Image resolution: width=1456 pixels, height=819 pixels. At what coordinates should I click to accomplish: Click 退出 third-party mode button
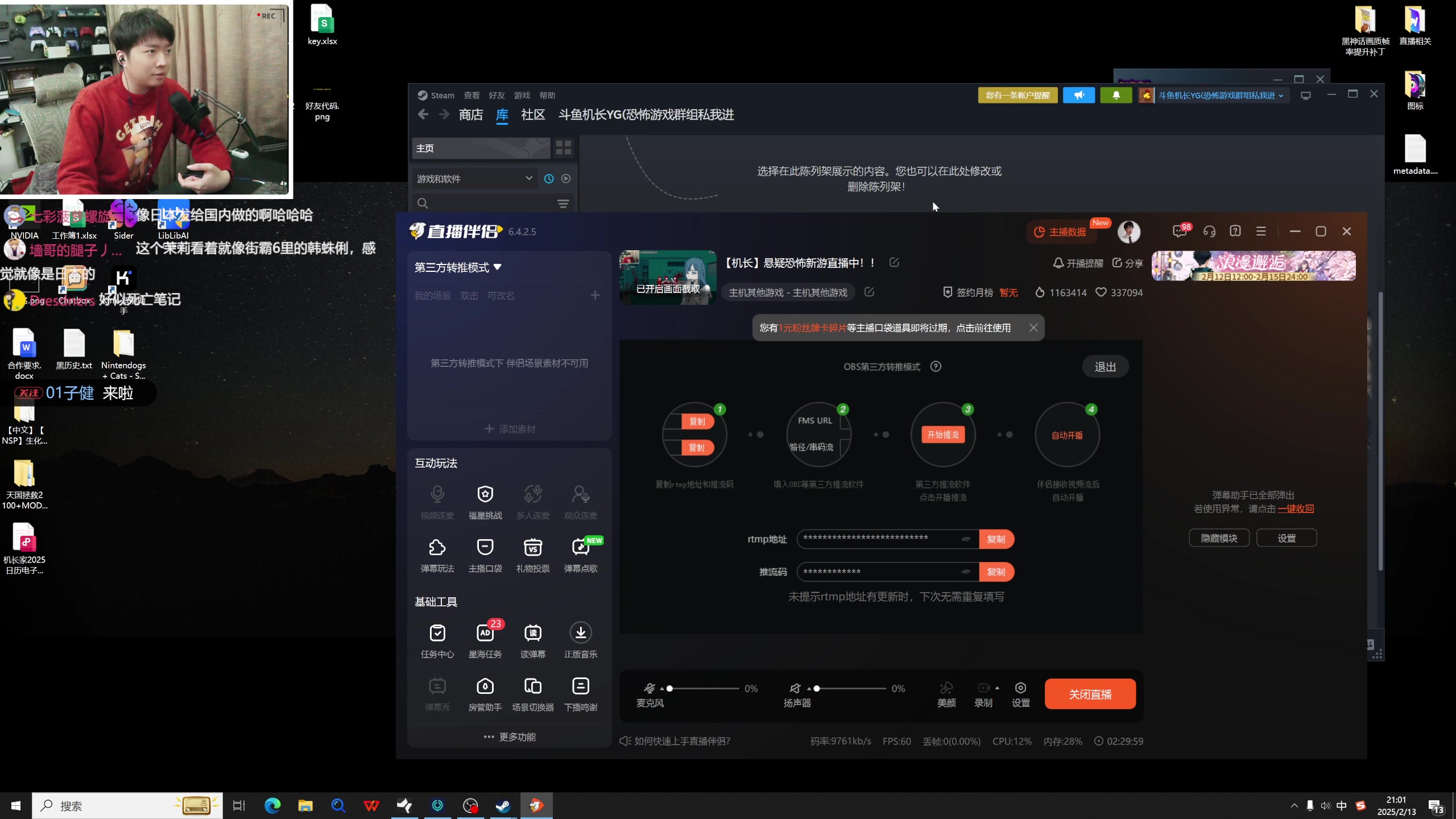coord(1105,367)
